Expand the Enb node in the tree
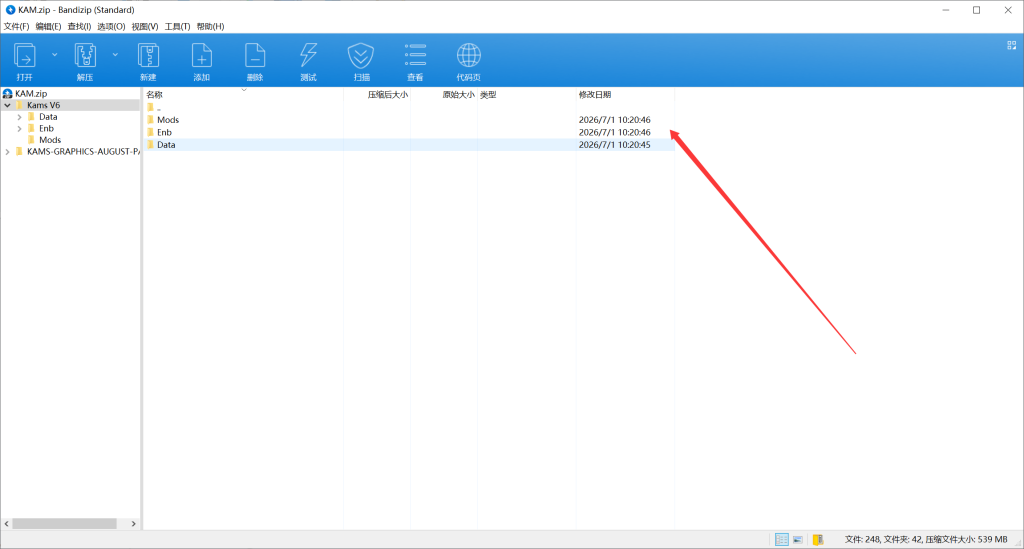The height and width of the screenshot is (549, 1024). (19, 129)
